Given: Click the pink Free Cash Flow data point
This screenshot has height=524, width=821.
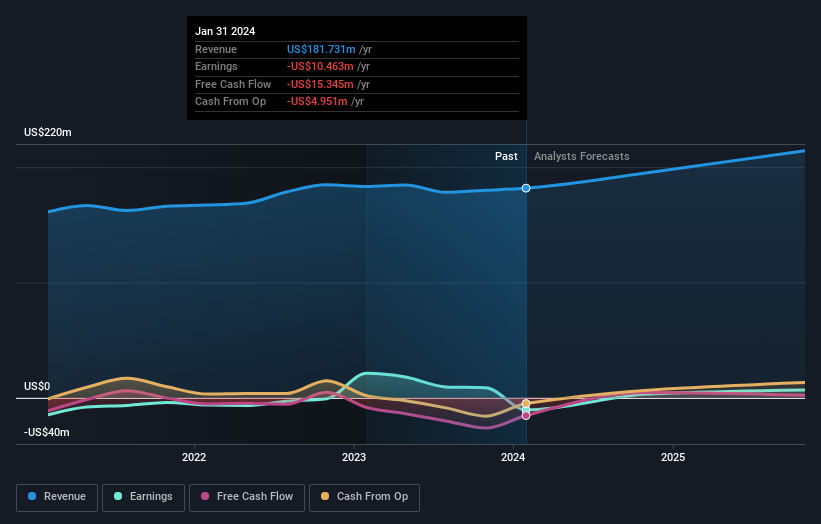Looking at the screenshot, I should (526, 416).
